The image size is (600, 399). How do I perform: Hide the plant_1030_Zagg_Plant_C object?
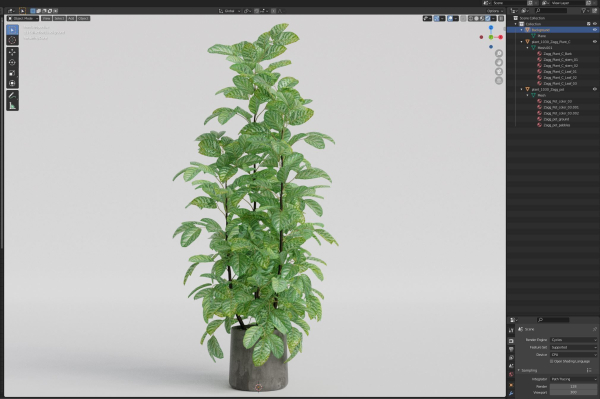click(595, 41)
